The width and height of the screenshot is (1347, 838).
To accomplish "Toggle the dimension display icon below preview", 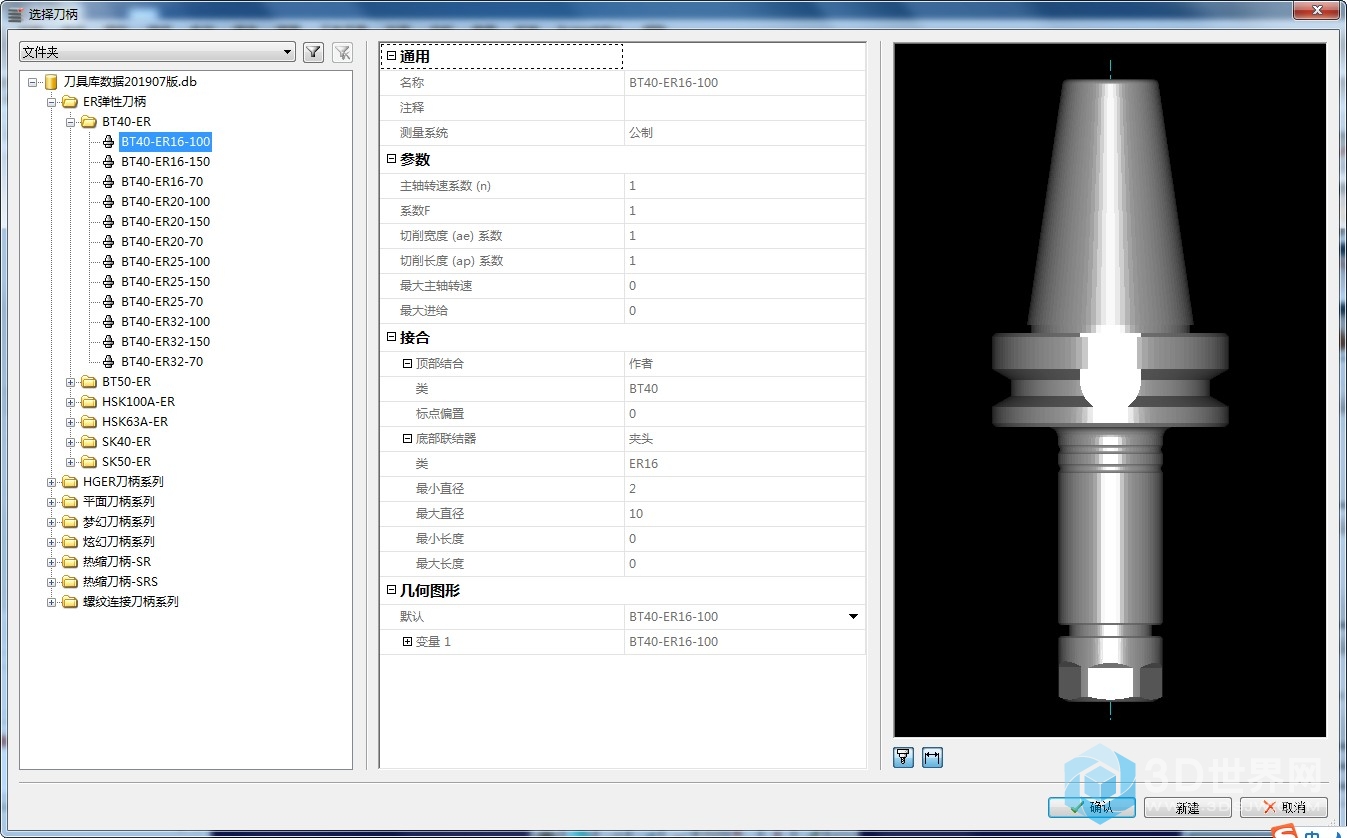I will tap(932, 758).
